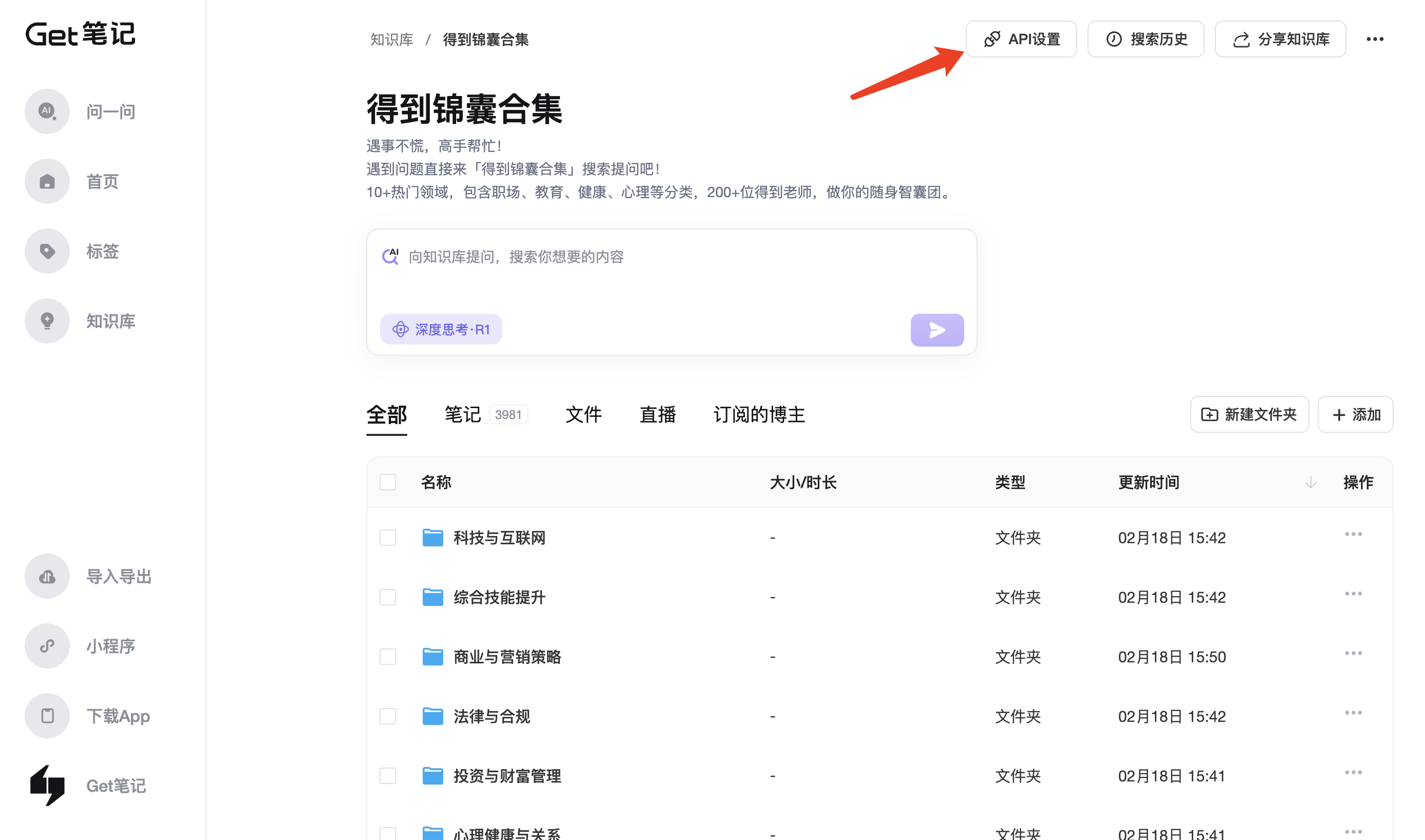Open the 科技与互联网 folder icon

[x=433, y=537]
